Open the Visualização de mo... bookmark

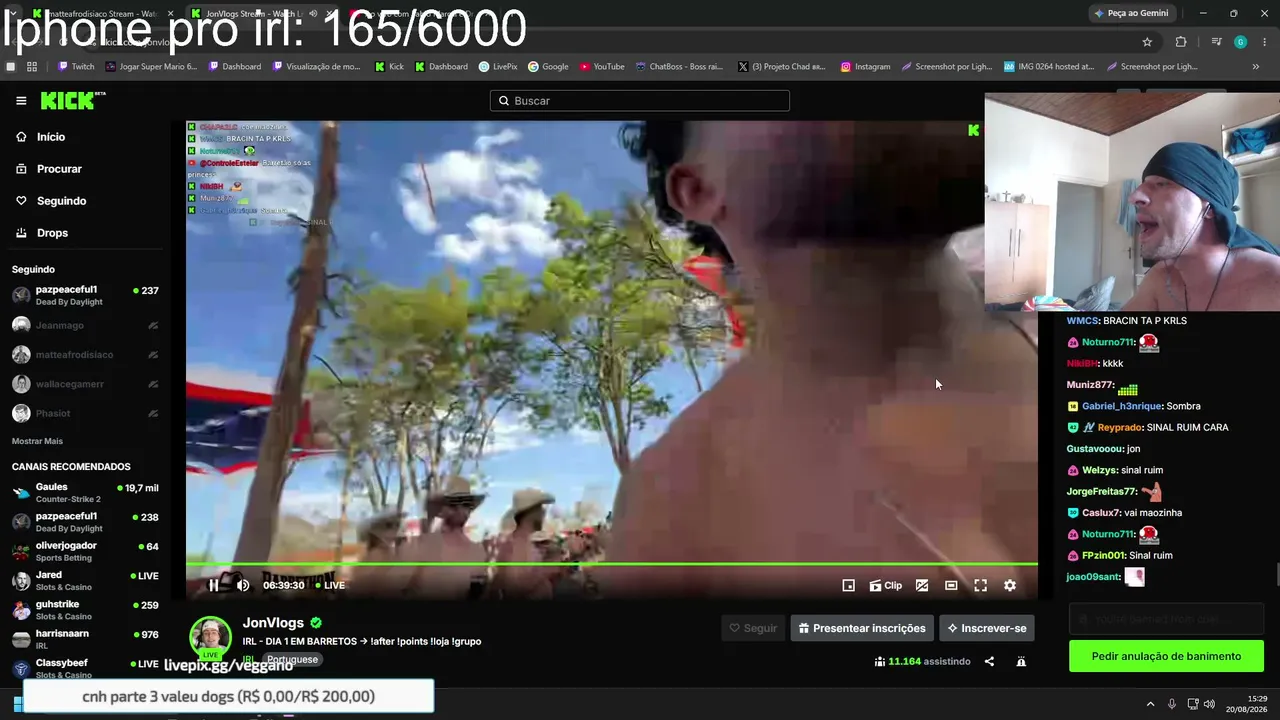(315, 67)
